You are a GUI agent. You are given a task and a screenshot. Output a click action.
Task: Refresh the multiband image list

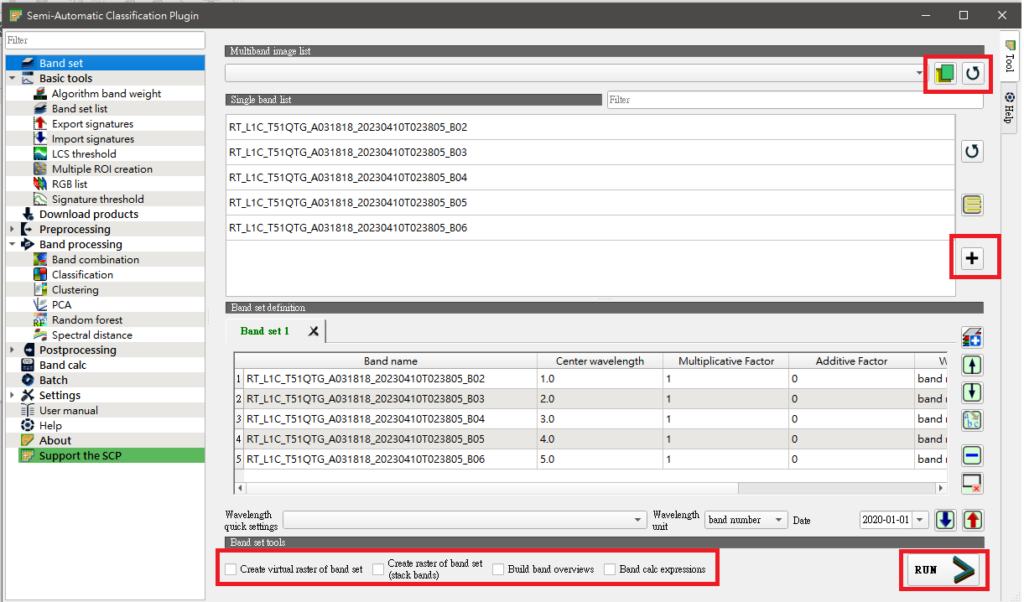[972, 73]
